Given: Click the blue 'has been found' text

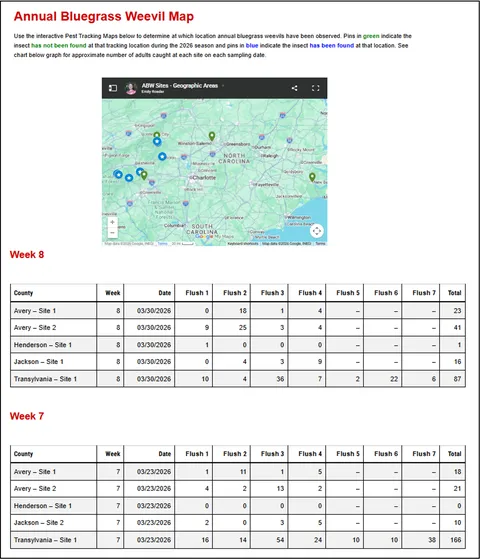Looking at the screenshot, I should pos(332,46).
